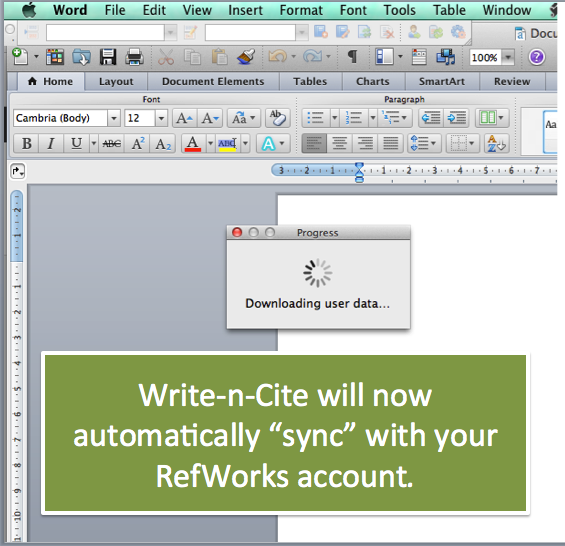
Task: Select Justify text alignment
Action: pos(390,144)
